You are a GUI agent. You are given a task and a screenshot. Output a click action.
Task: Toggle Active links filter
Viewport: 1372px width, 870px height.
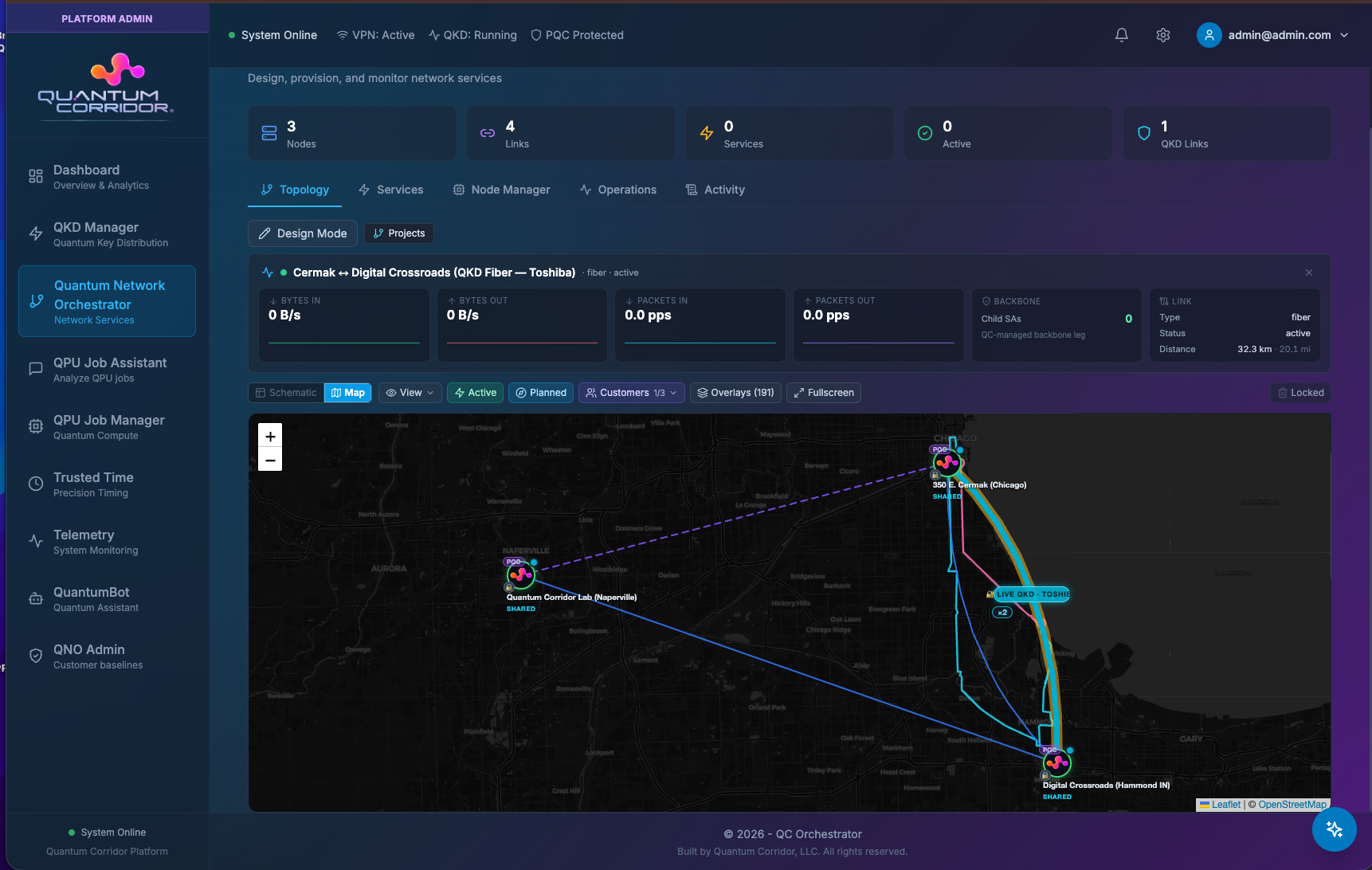pyautogui.click(x=476, y=393)
